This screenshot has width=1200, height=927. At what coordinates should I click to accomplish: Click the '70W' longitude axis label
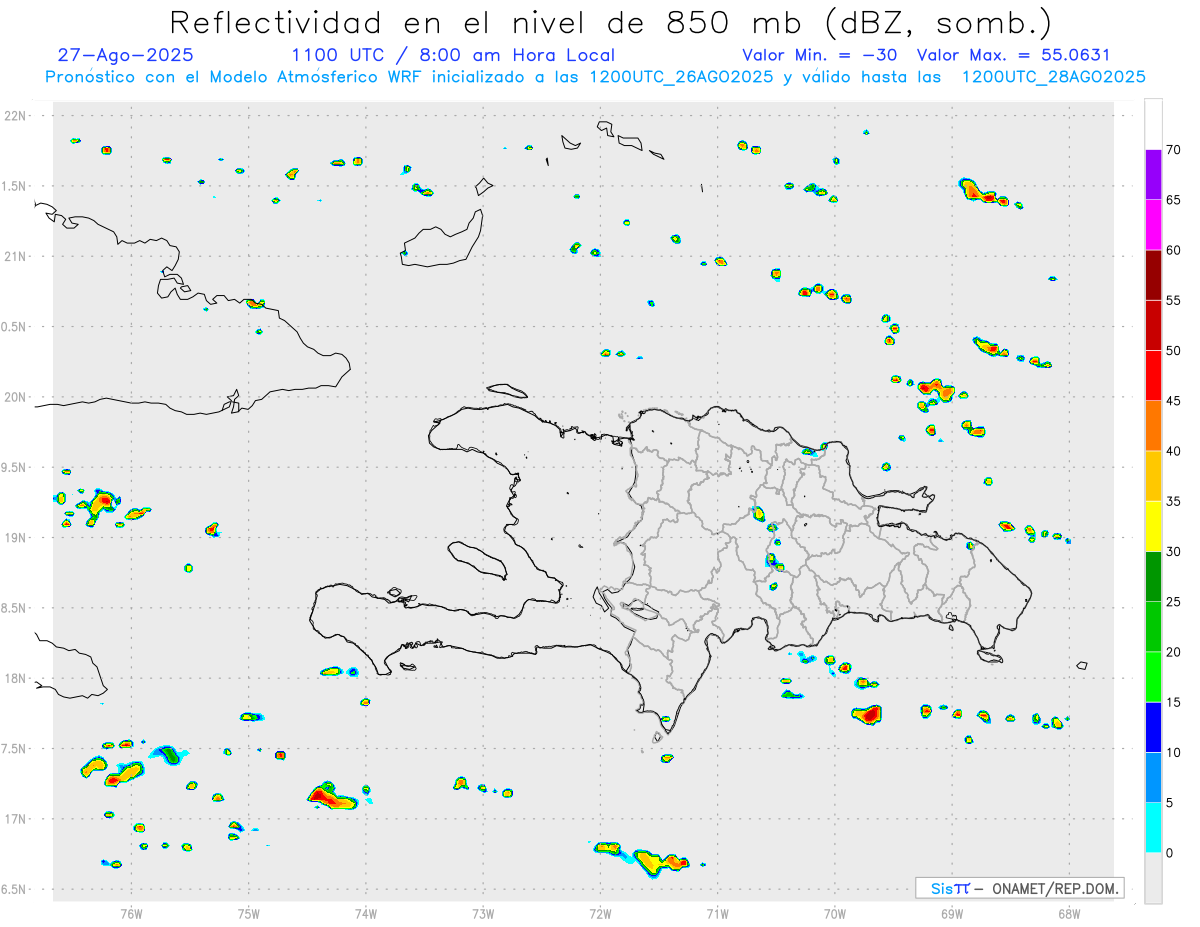point(835,913)
